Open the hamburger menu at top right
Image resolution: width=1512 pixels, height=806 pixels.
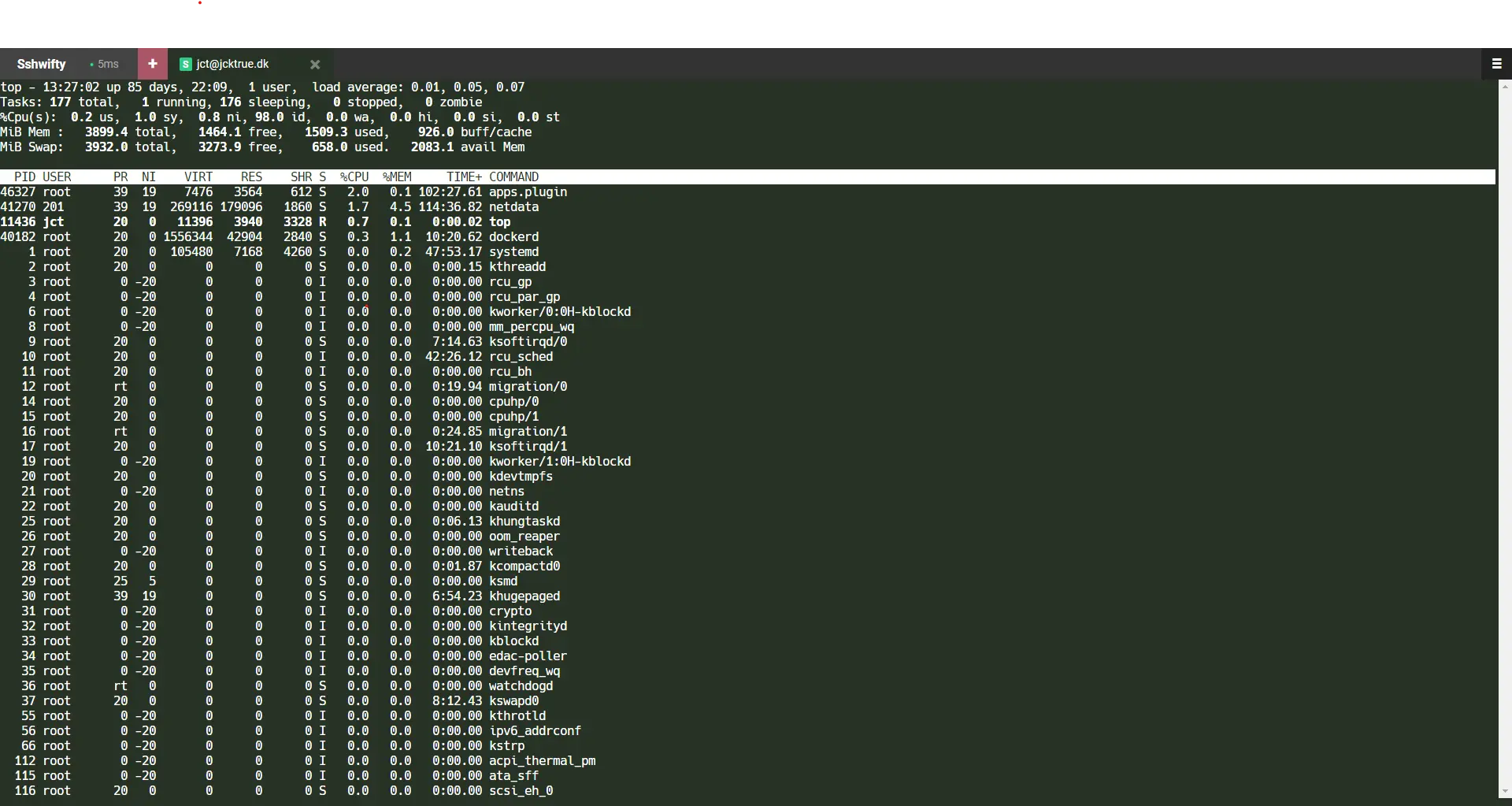click(1496, 64)
